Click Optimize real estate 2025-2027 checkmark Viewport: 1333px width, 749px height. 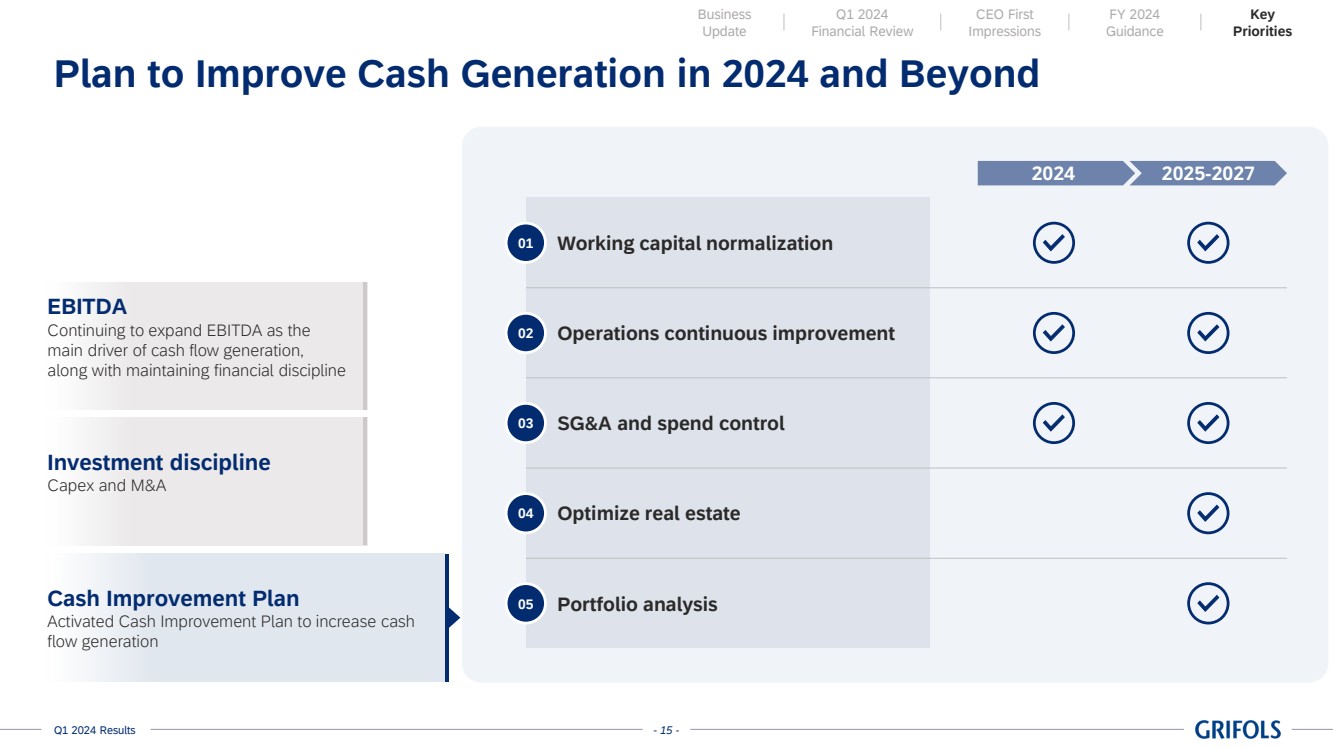(x=1208, y=513)
